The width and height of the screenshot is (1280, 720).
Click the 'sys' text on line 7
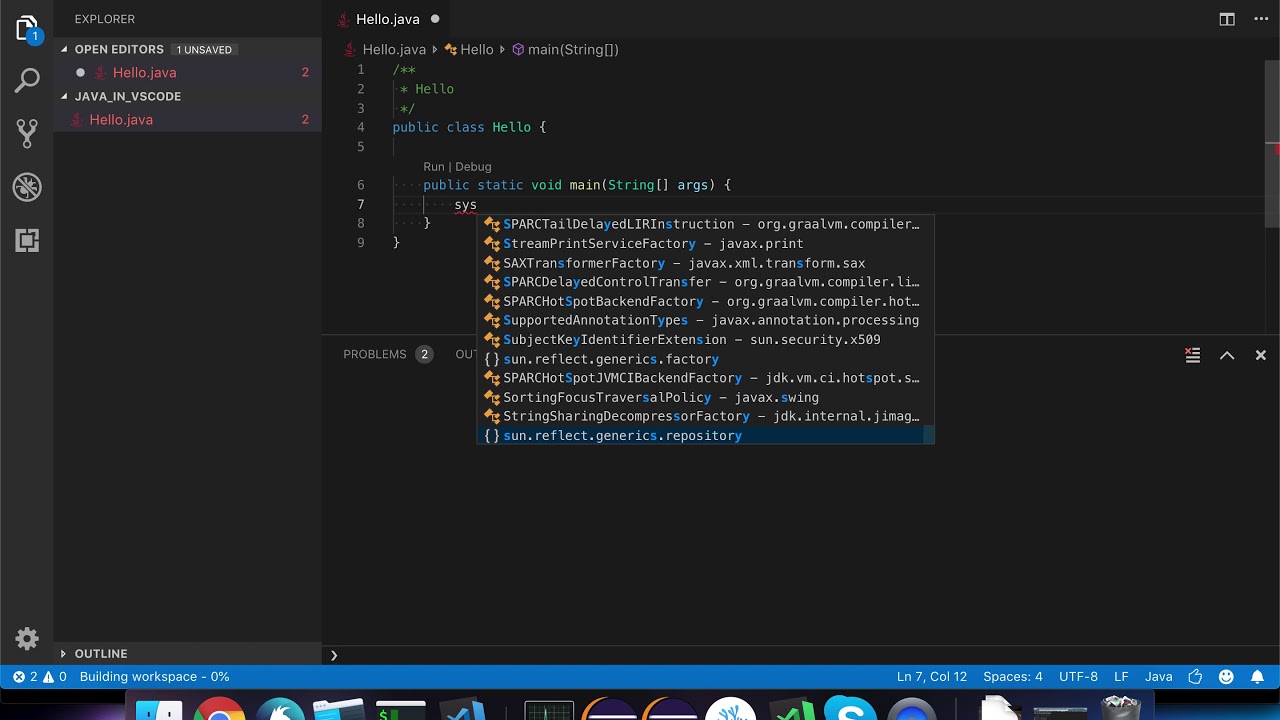(465, 205)
